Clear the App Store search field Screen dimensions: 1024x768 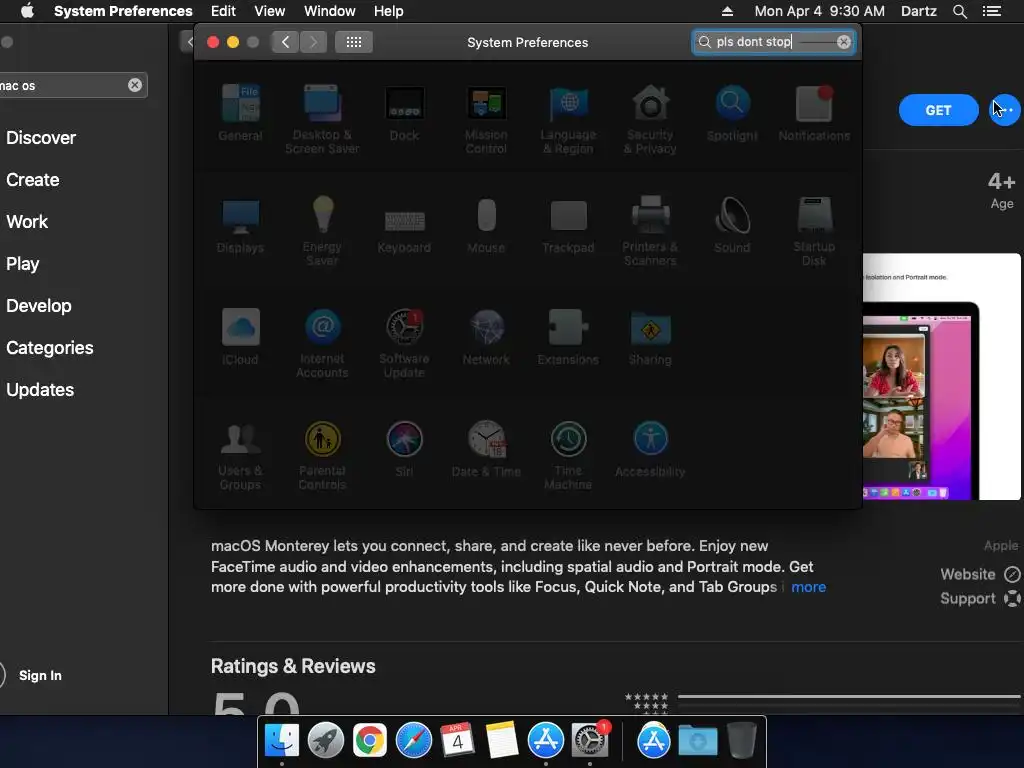[x=135, y=85]
